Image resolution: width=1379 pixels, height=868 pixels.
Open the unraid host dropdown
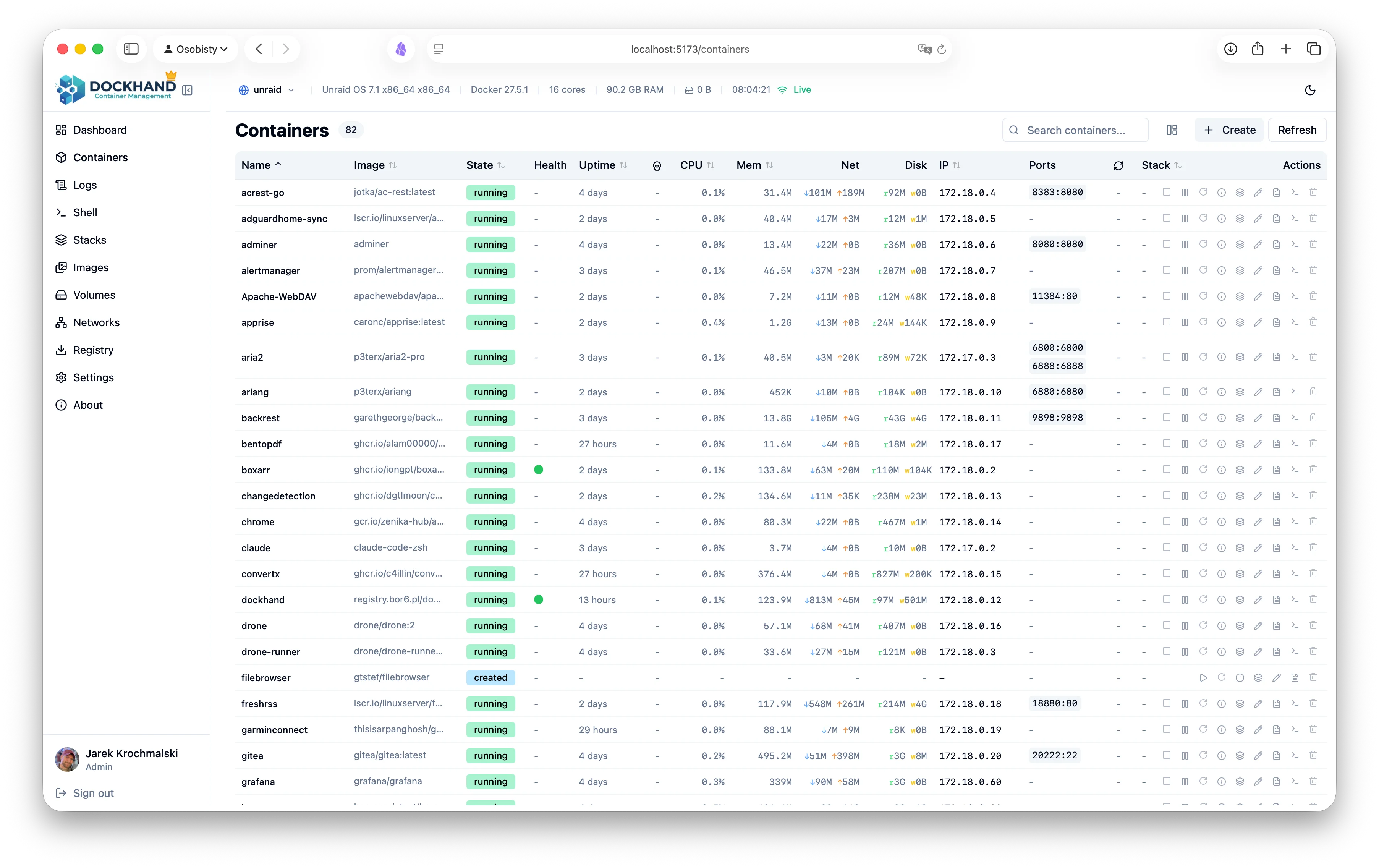tap(266, 89)
